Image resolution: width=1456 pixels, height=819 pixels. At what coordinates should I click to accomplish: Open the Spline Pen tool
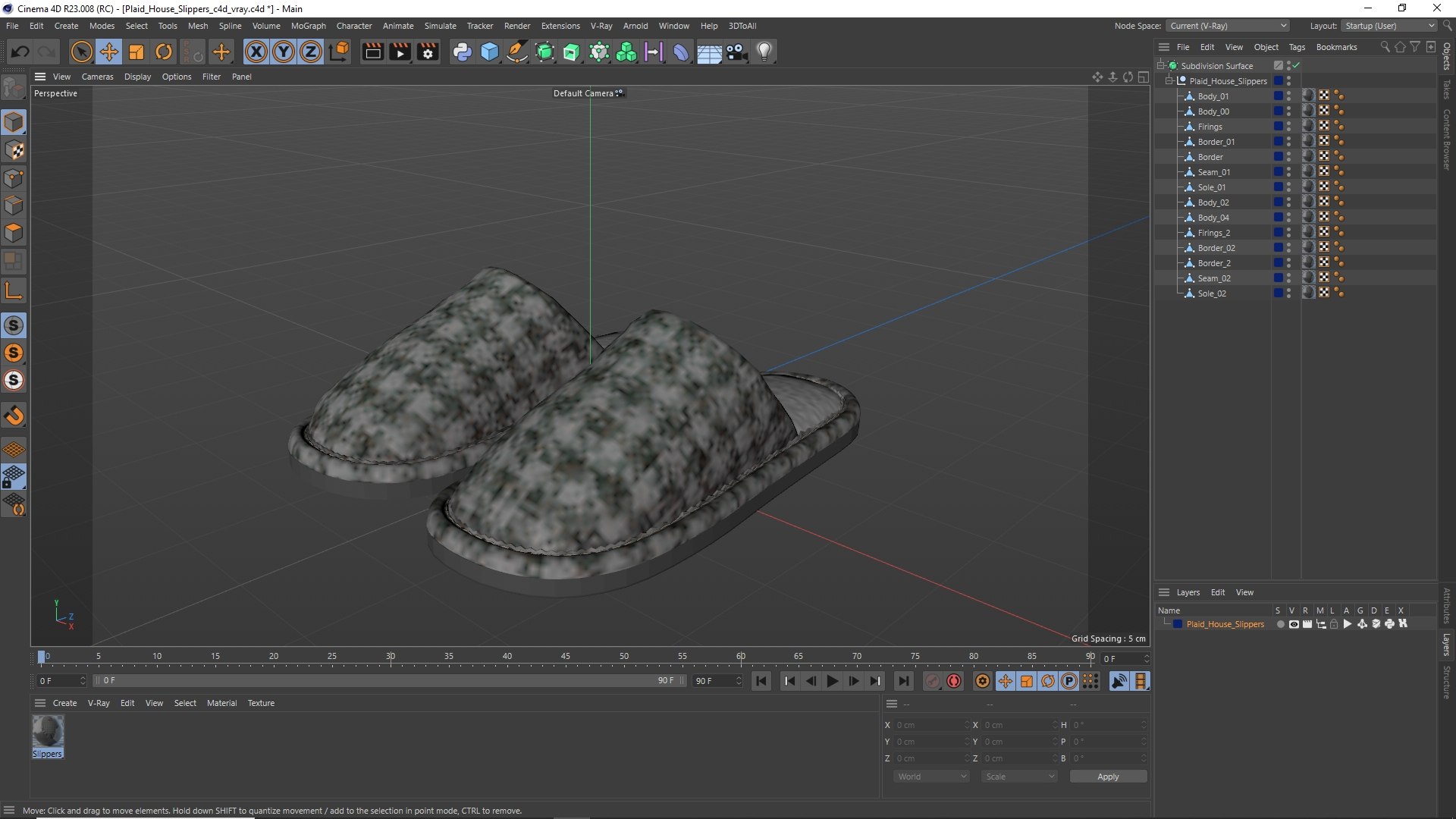pos(517,52)
